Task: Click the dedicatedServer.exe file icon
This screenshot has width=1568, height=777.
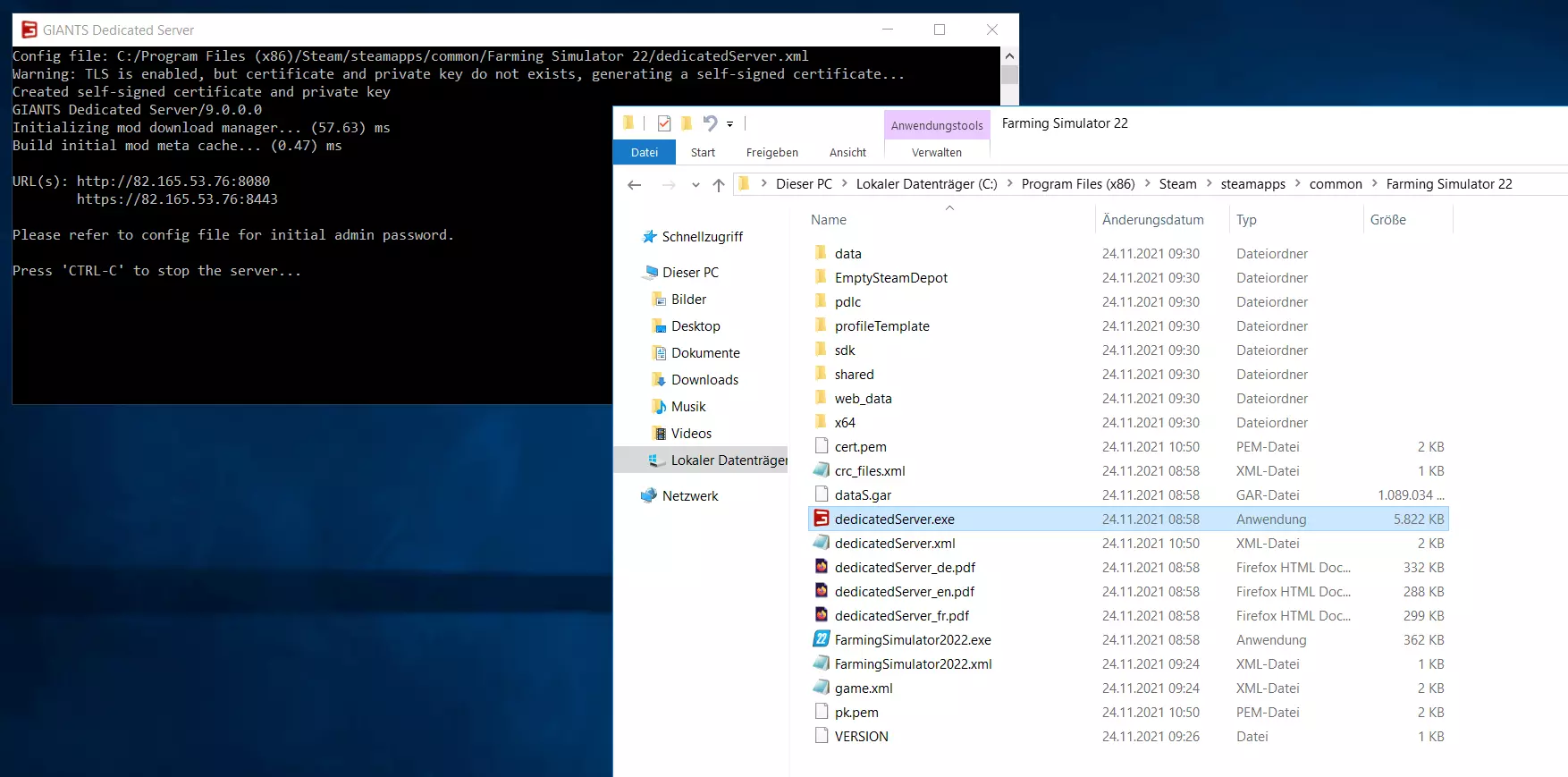Action: click(821, 519)
